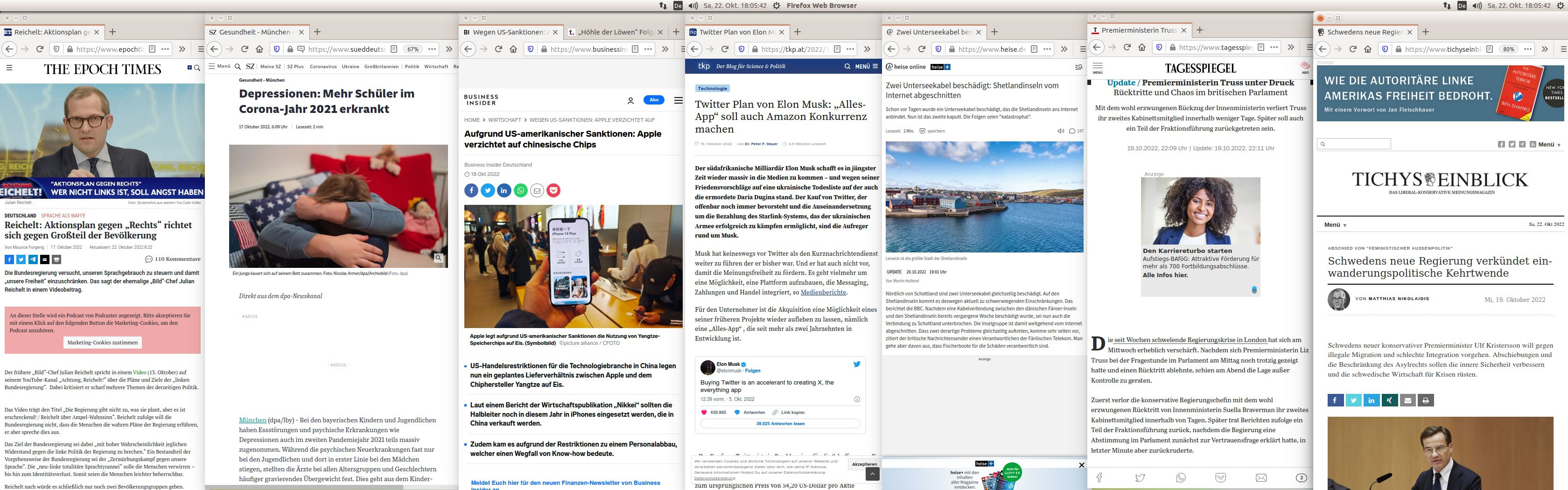Screen dimensions: 1568x490
Task: Expand Menü dropdown below Tichys Einblick logo
Action: point(1335,225)
